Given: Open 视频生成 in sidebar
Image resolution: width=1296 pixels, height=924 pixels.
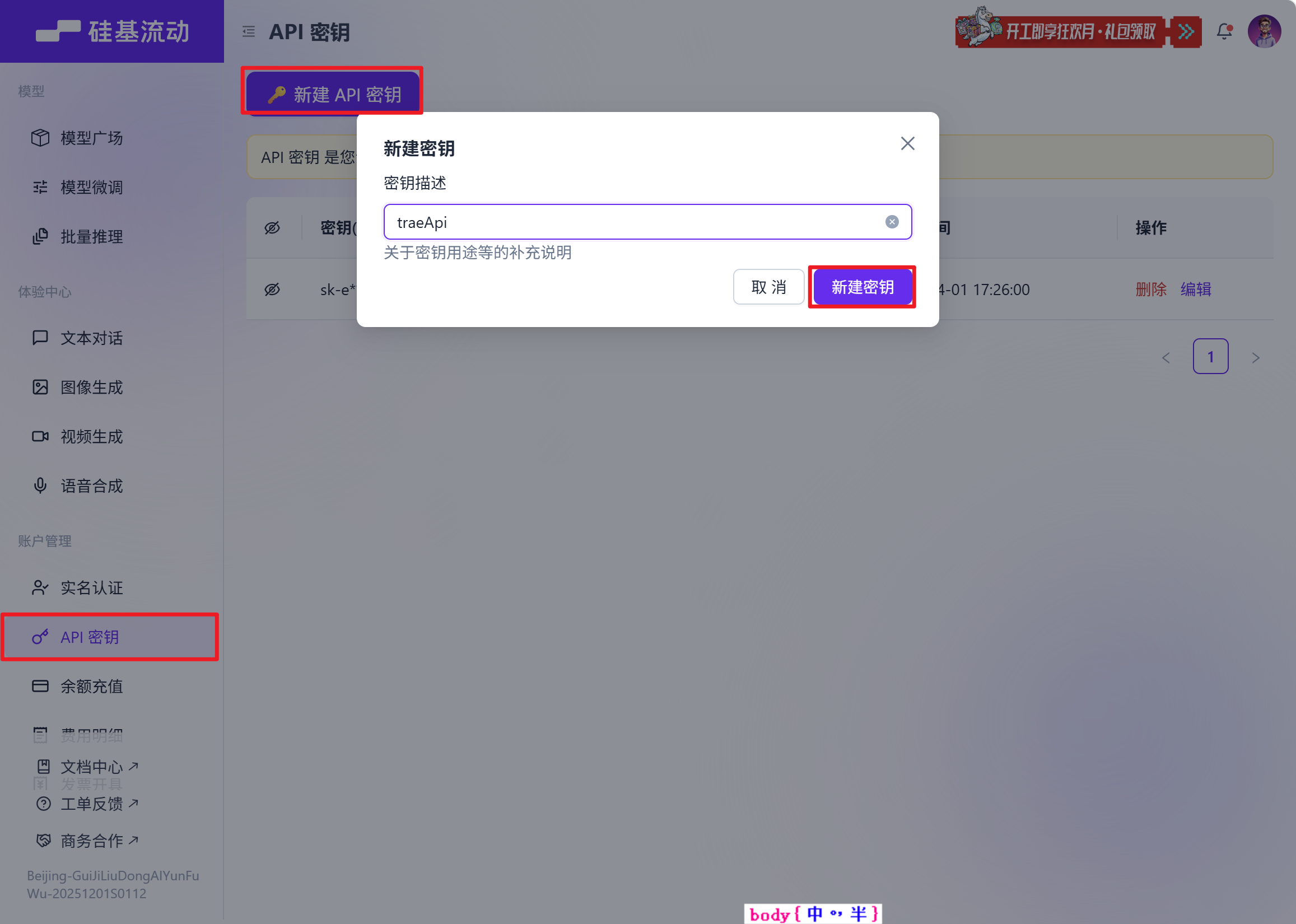Looking at the screenshot, I should 111,436.
